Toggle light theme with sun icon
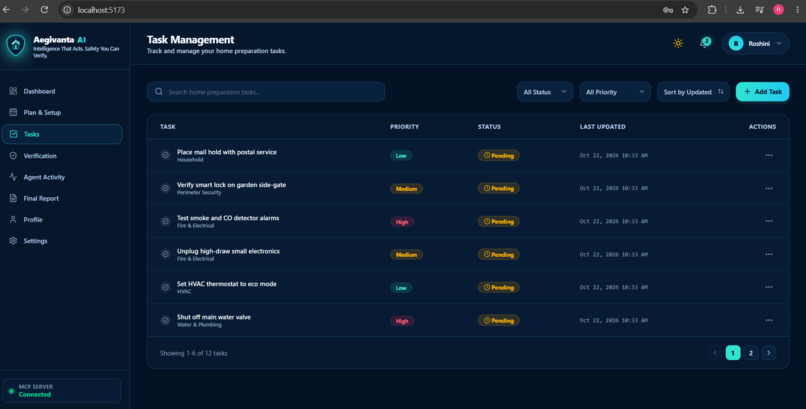 pyautogui.click(x=678, y=44)
